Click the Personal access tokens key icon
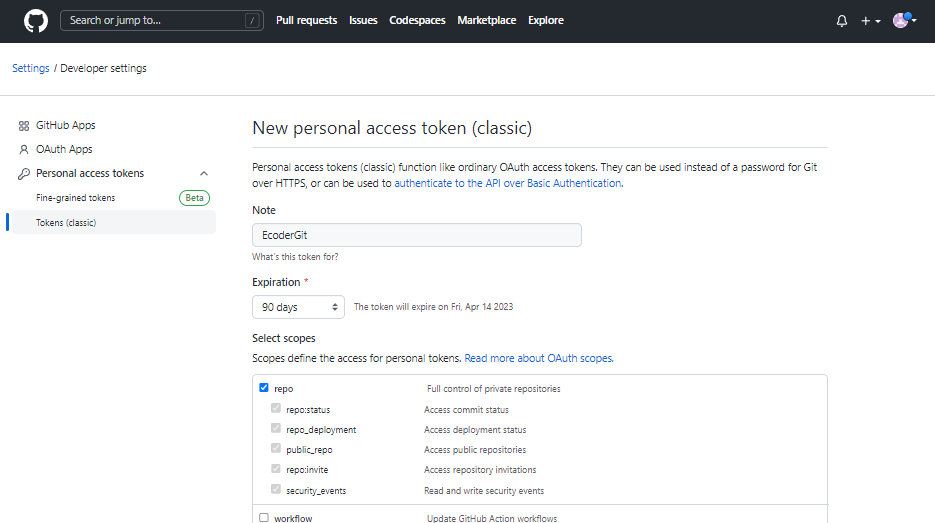The image size is (935, 523). (24, 174)
